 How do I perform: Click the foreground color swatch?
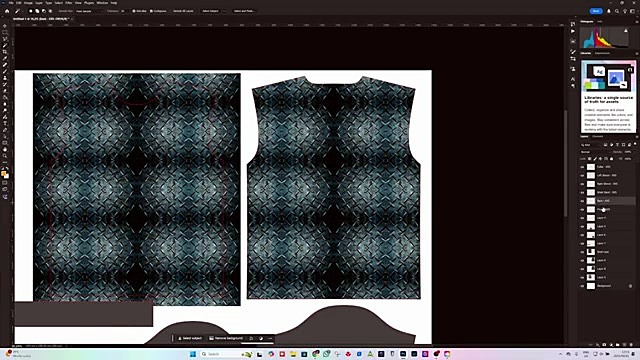[4, 173]
